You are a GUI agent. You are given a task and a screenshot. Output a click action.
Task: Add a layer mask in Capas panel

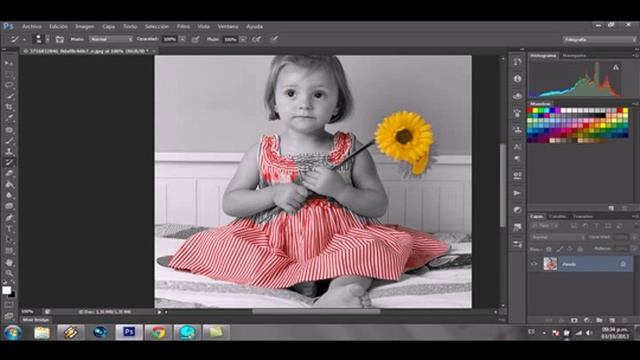tap(574, 320)
